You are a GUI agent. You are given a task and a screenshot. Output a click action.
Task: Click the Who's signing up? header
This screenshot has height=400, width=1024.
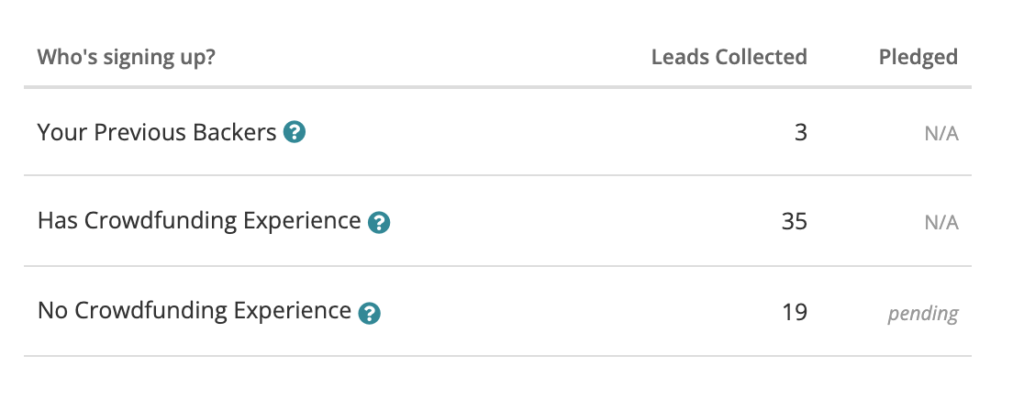coord(126,58)
